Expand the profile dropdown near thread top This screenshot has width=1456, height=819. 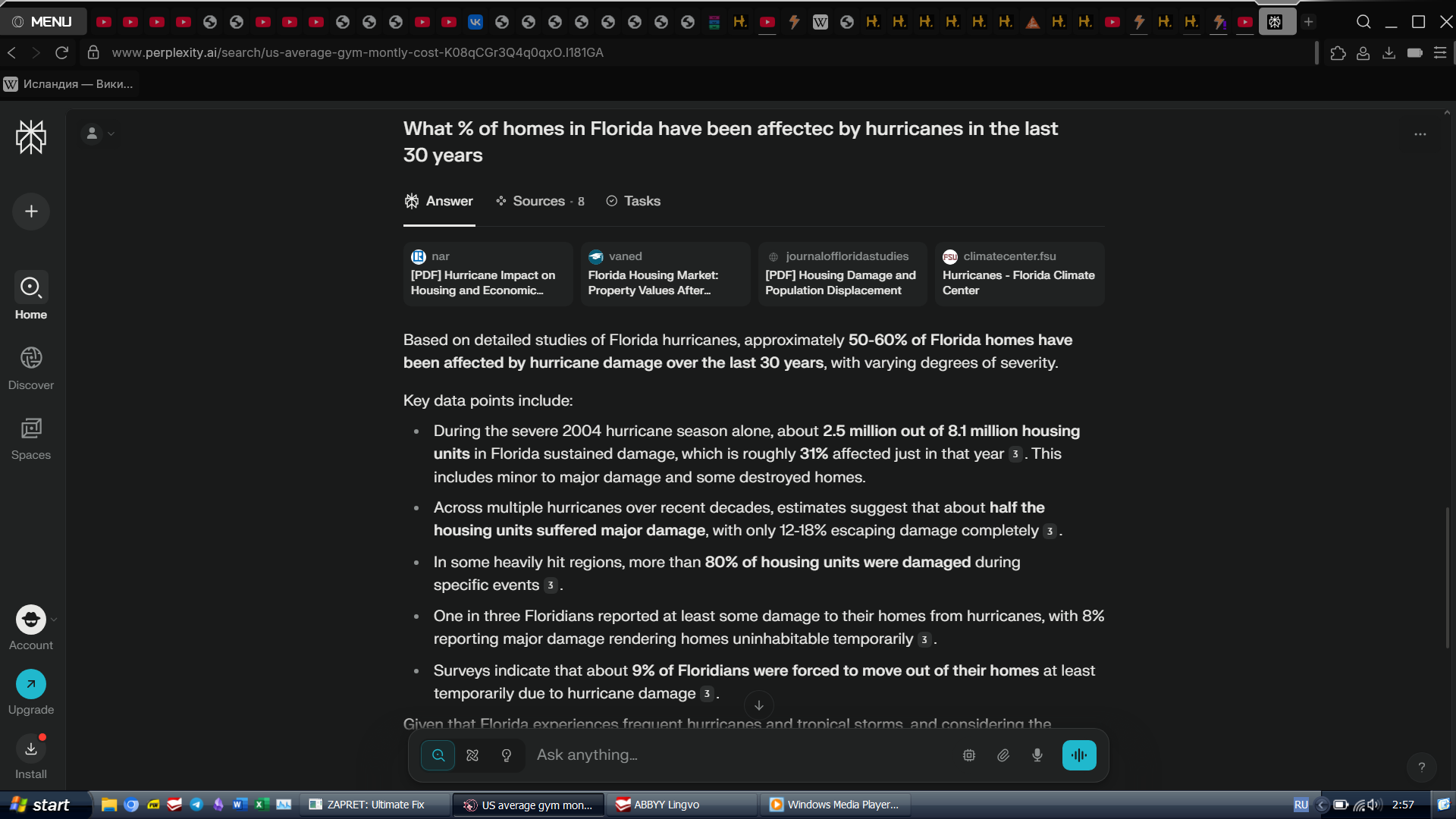tap(99, 133)
